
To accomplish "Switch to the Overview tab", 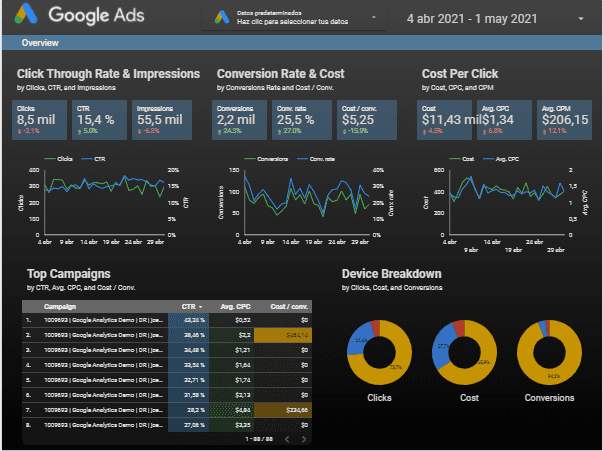I will [40, 43].
